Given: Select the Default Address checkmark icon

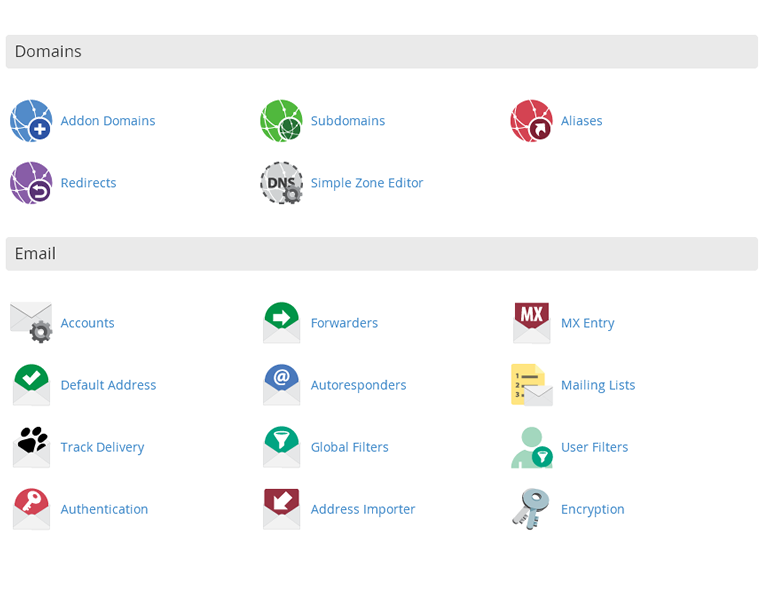Looking at the screenshot, I should click(31, 385).
